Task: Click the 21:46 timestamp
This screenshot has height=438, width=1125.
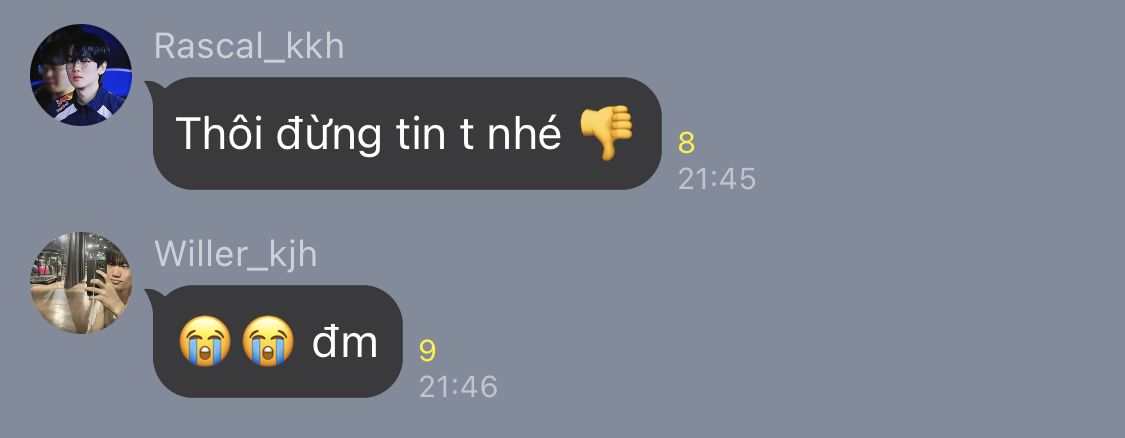Action: [458, 387]
